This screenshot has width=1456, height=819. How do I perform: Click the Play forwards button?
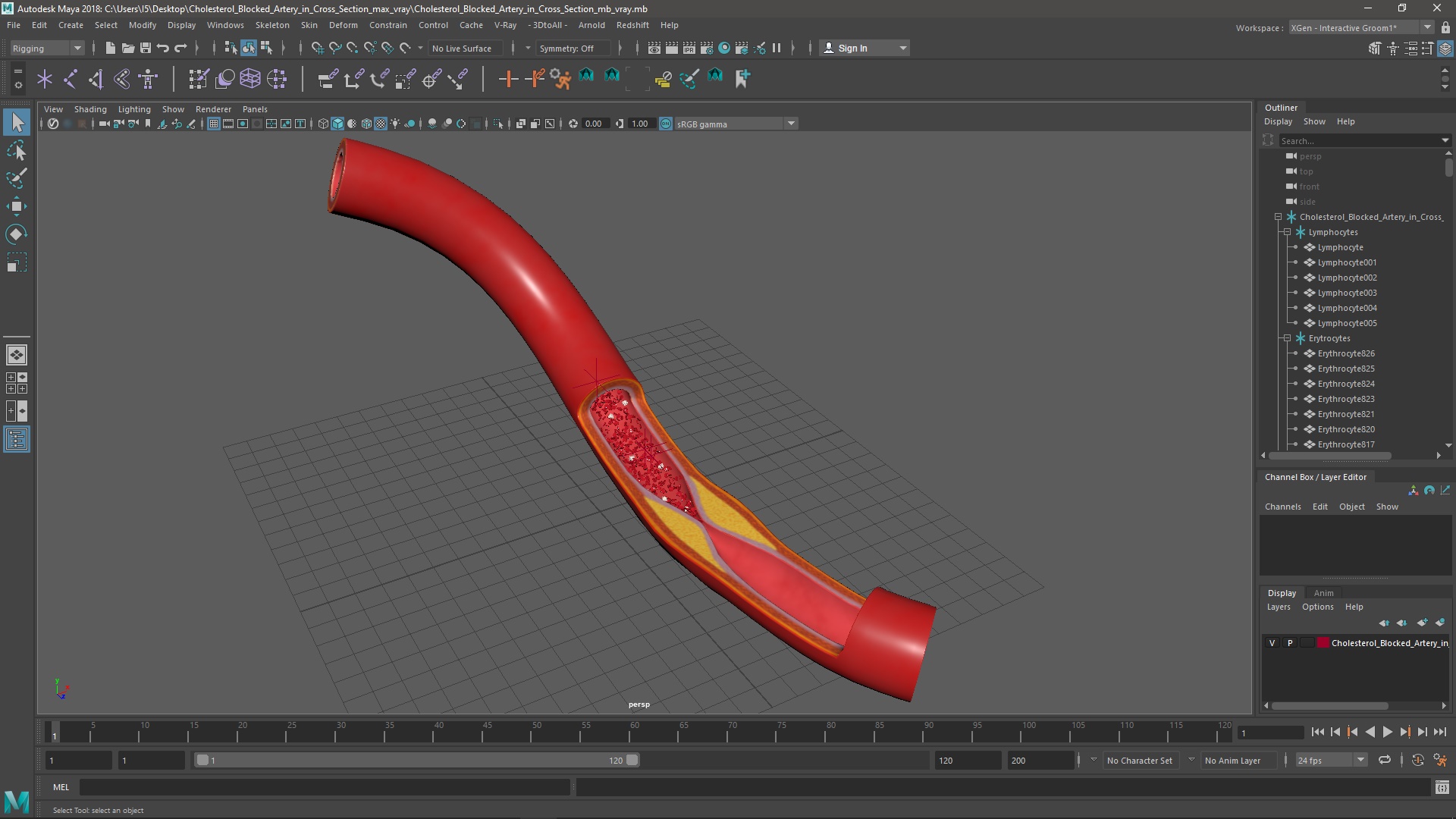click(x=1387, y=732)
